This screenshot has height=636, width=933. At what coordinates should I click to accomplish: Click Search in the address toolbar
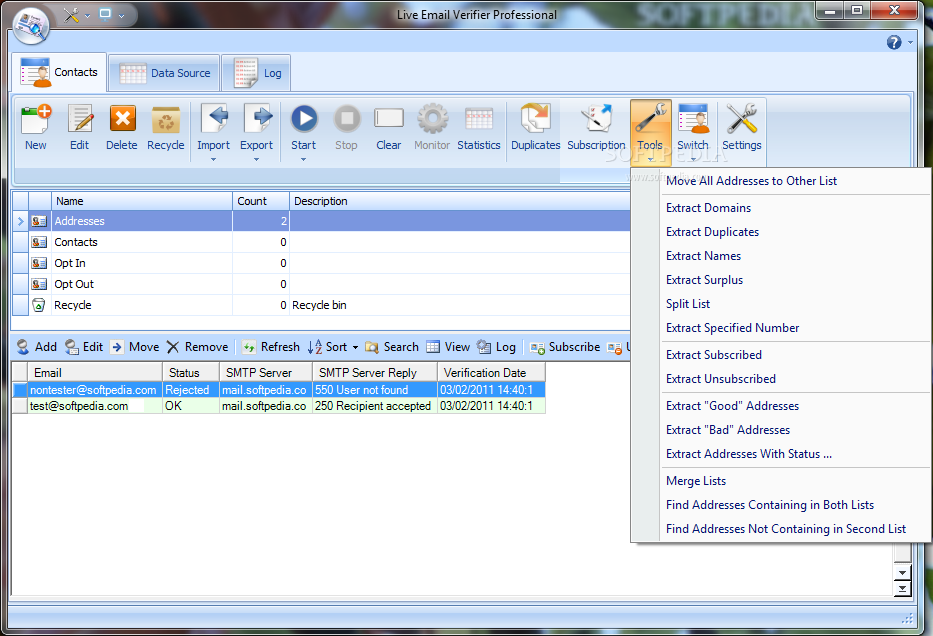pos(392,347)
